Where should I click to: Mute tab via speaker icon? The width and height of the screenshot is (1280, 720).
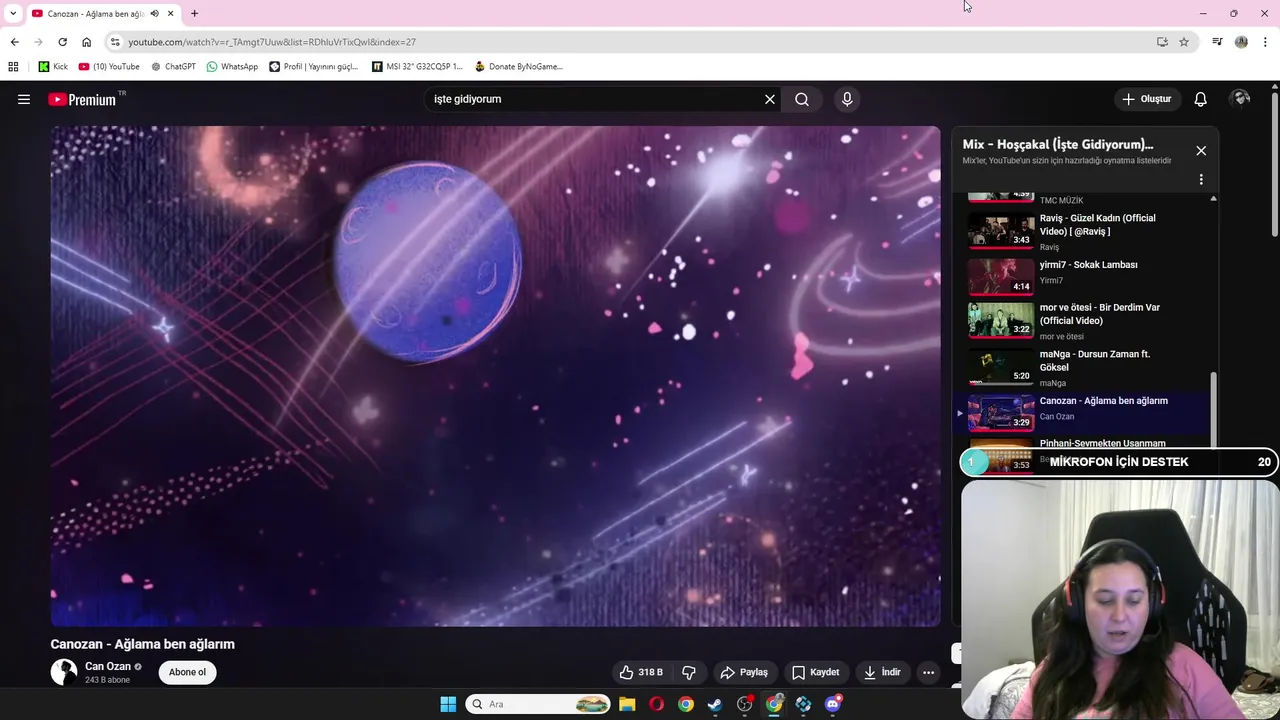coord(154,13)
